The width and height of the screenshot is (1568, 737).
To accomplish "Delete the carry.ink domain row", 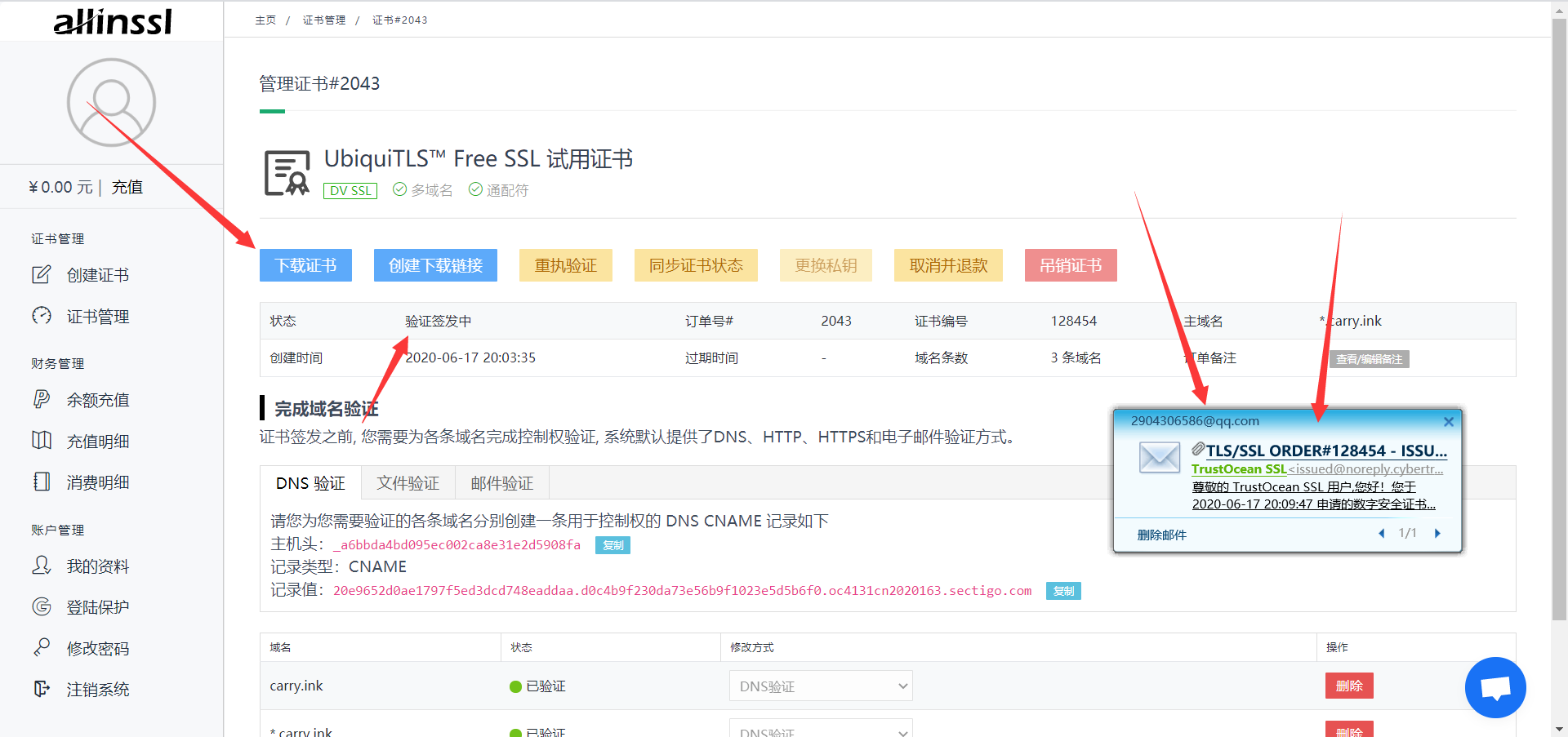I will coord(1349,686).
